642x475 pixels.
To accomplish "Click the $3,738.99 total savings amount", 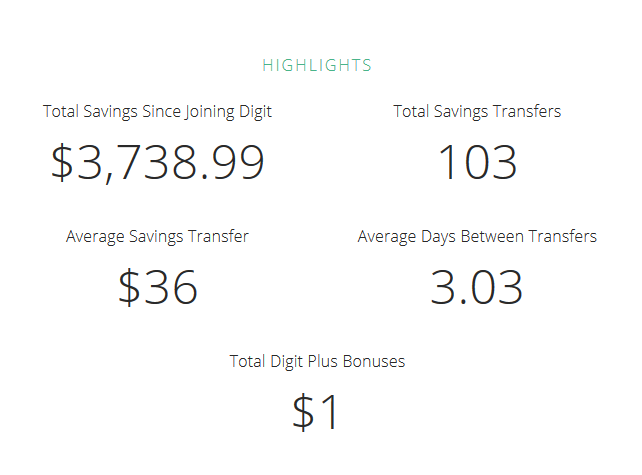I will pos(157,163).
